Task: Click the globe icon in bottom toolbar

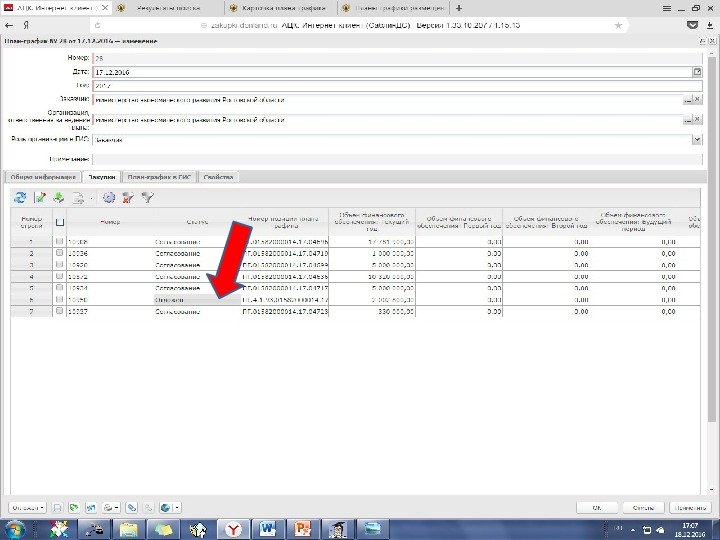Action: coord(165,507)
